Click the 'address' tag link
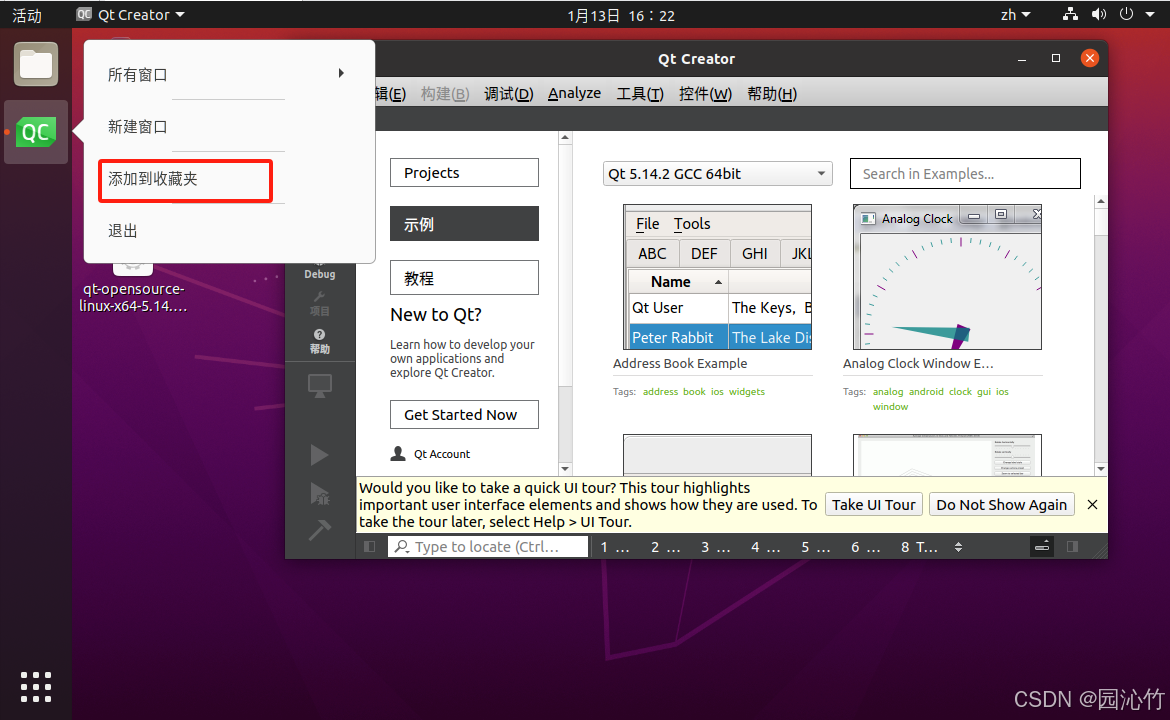The height and width of the screenshot is (720, 1170). (x=660, y=392)
